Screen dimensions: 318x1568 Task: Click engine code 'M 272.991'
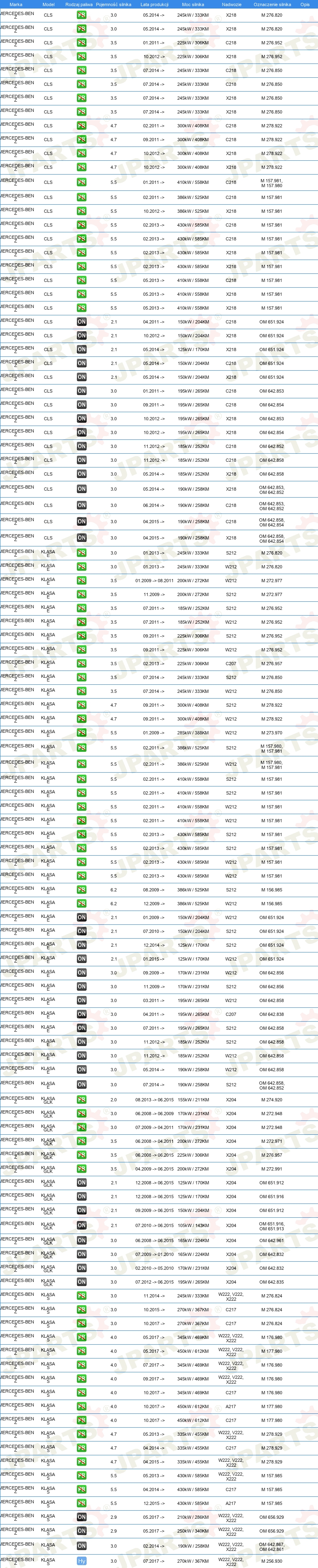[x=271, y=1169]
